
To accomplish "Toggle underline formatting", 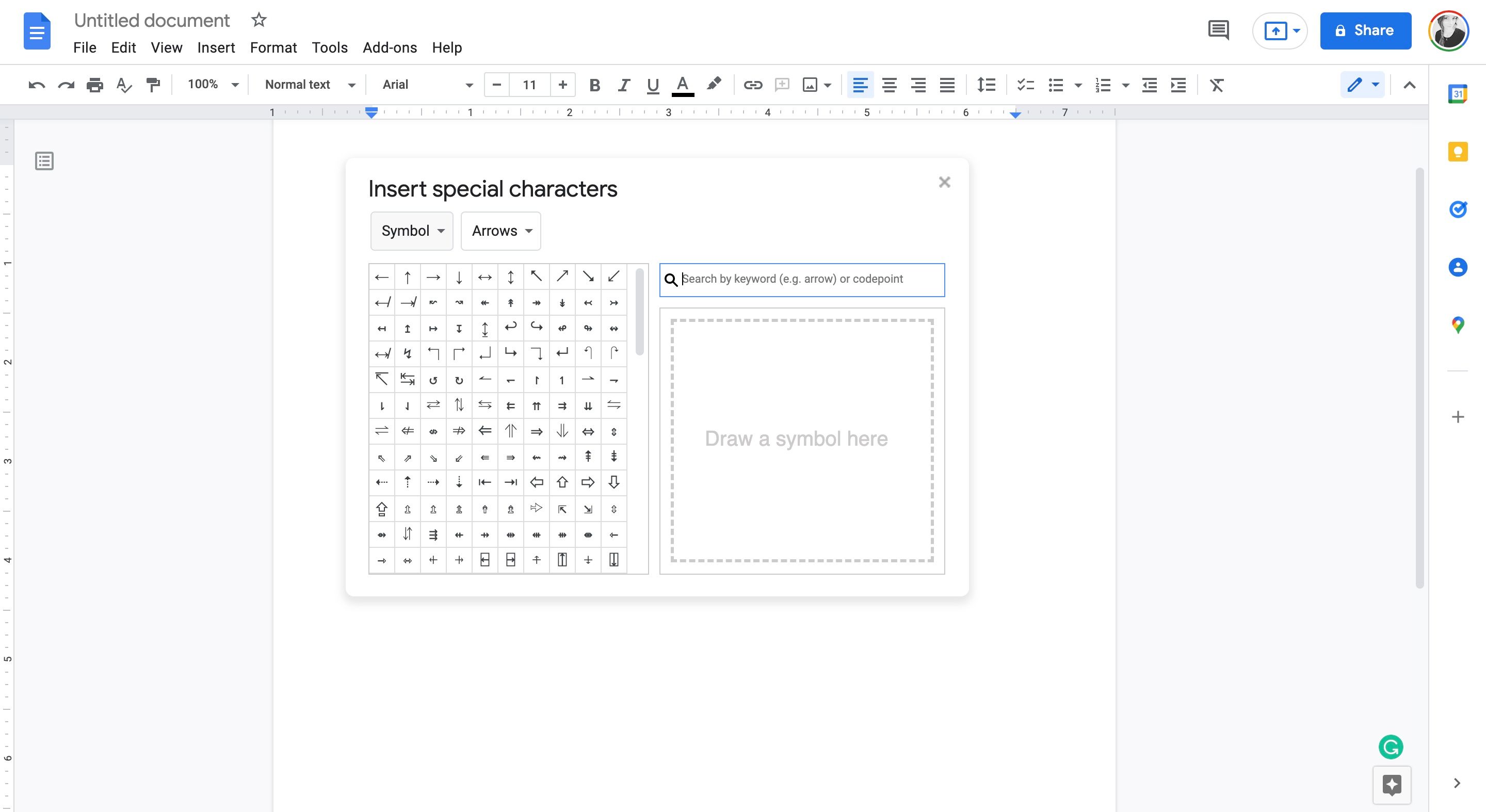I will (652, 85).
